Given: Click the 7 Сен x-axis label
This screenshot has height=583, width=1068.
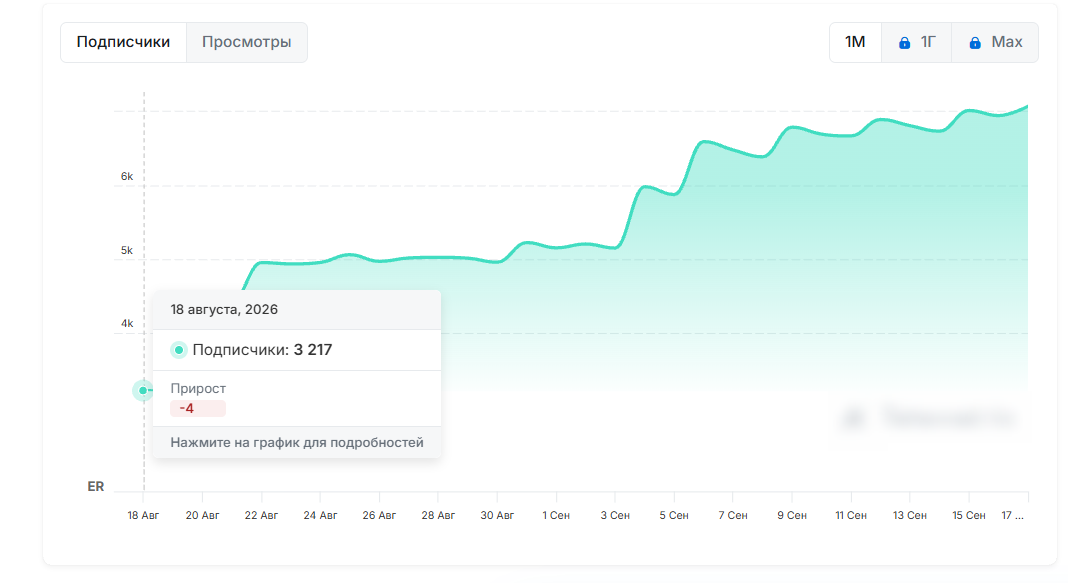Looking at the screenshot, I should [x=733, y=516].
